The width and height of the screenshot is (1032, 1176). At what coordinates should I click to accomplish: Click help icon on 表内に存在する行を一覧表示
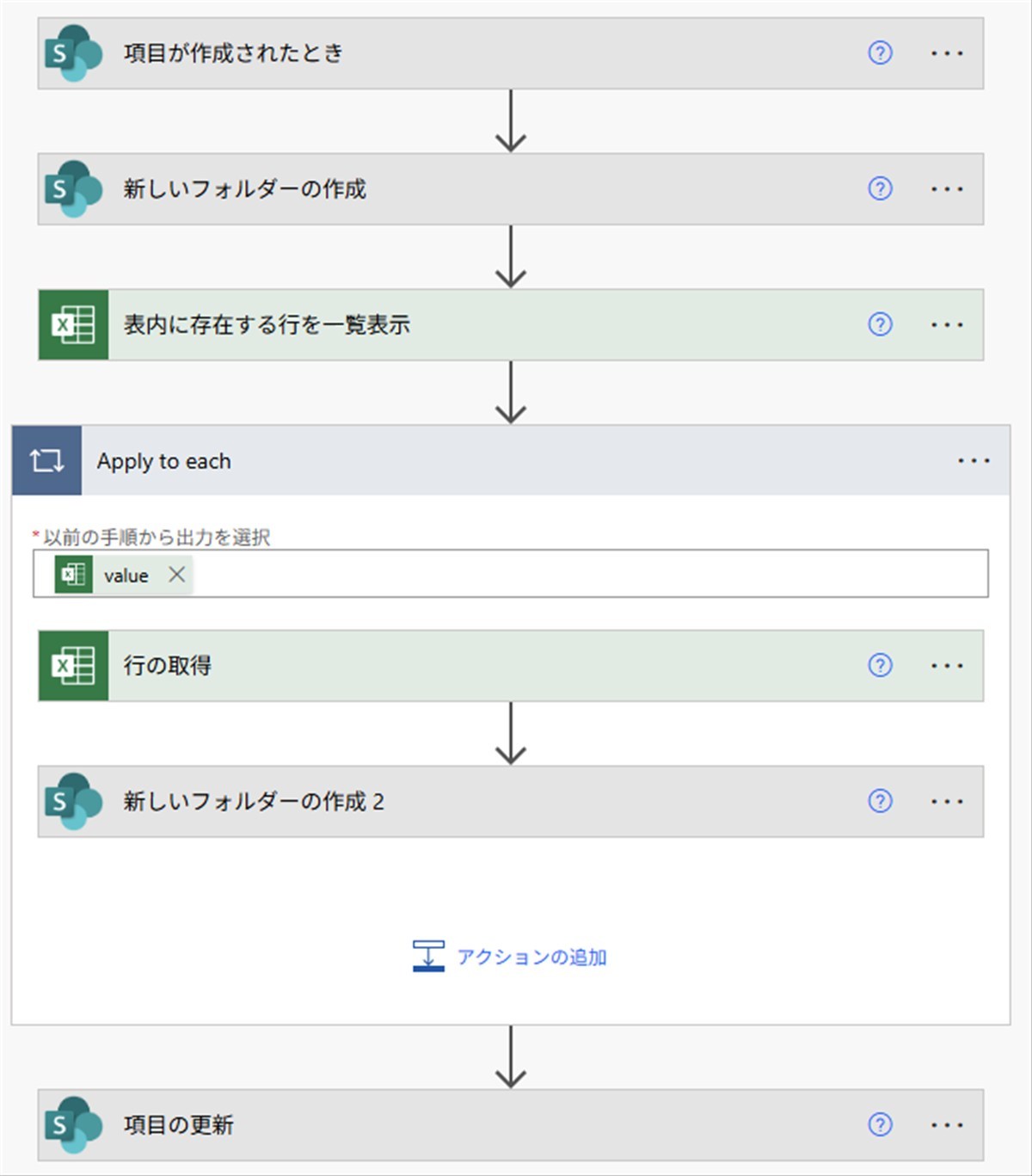880,324
